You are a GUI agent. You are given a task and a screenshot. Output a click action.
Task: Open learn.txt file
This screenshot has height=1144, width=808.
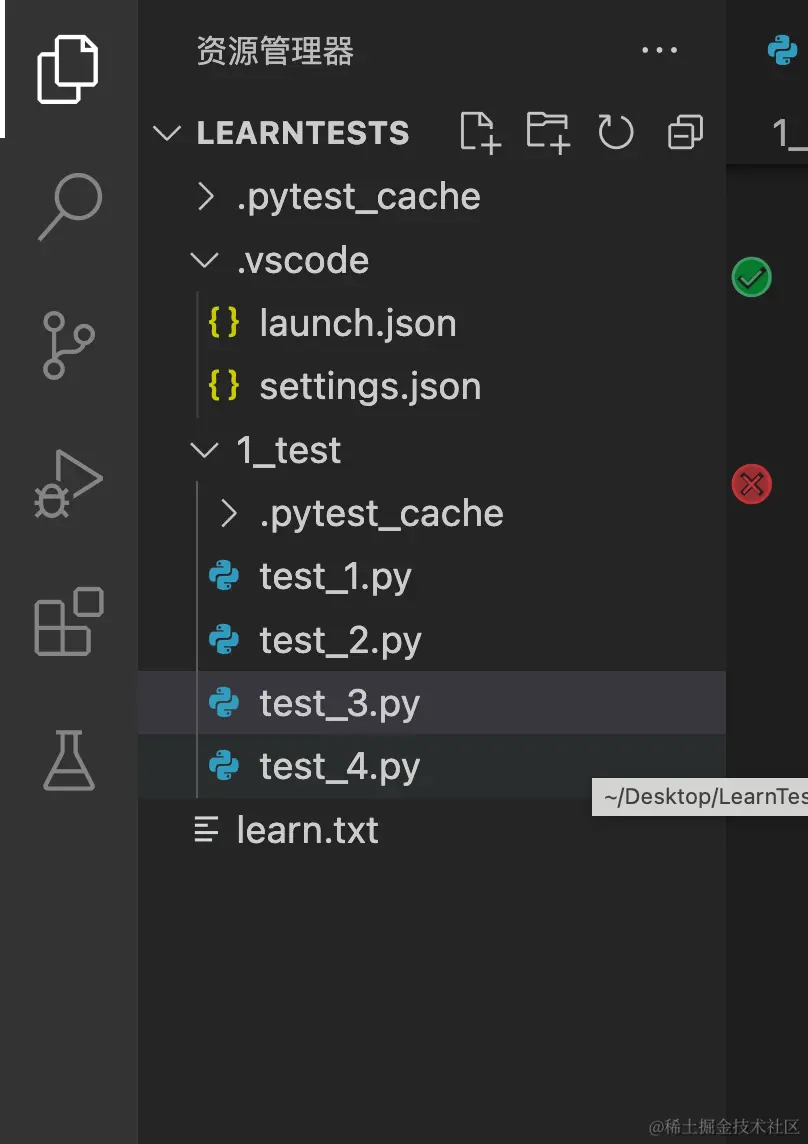click(307, 830)
